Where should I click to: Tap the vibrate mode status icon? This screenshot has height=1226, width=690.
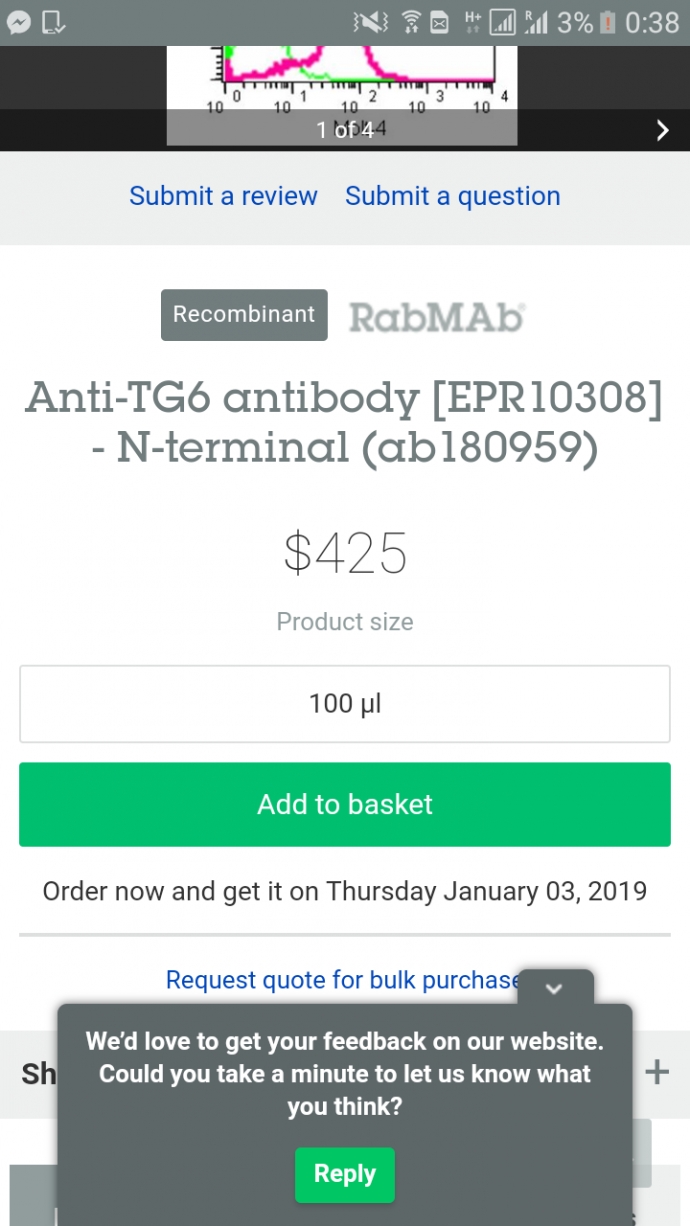click(x=371, y=22)
